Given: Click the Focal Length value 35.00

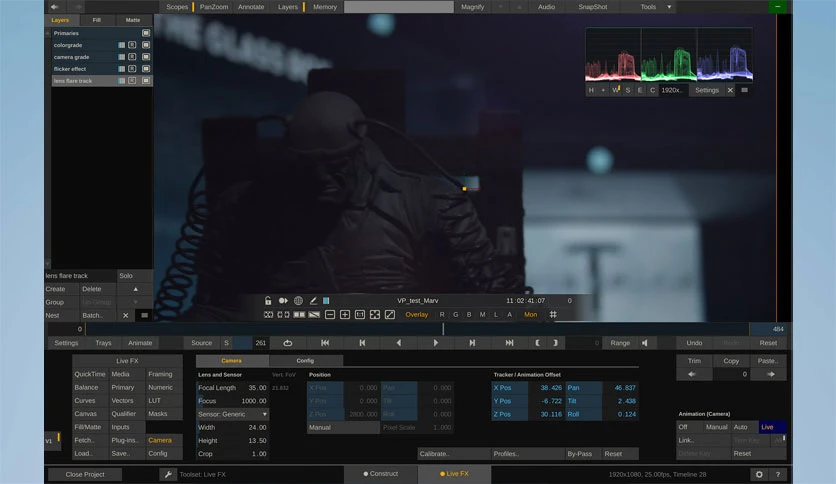Looking at the screenshot, I should (258, 388).
